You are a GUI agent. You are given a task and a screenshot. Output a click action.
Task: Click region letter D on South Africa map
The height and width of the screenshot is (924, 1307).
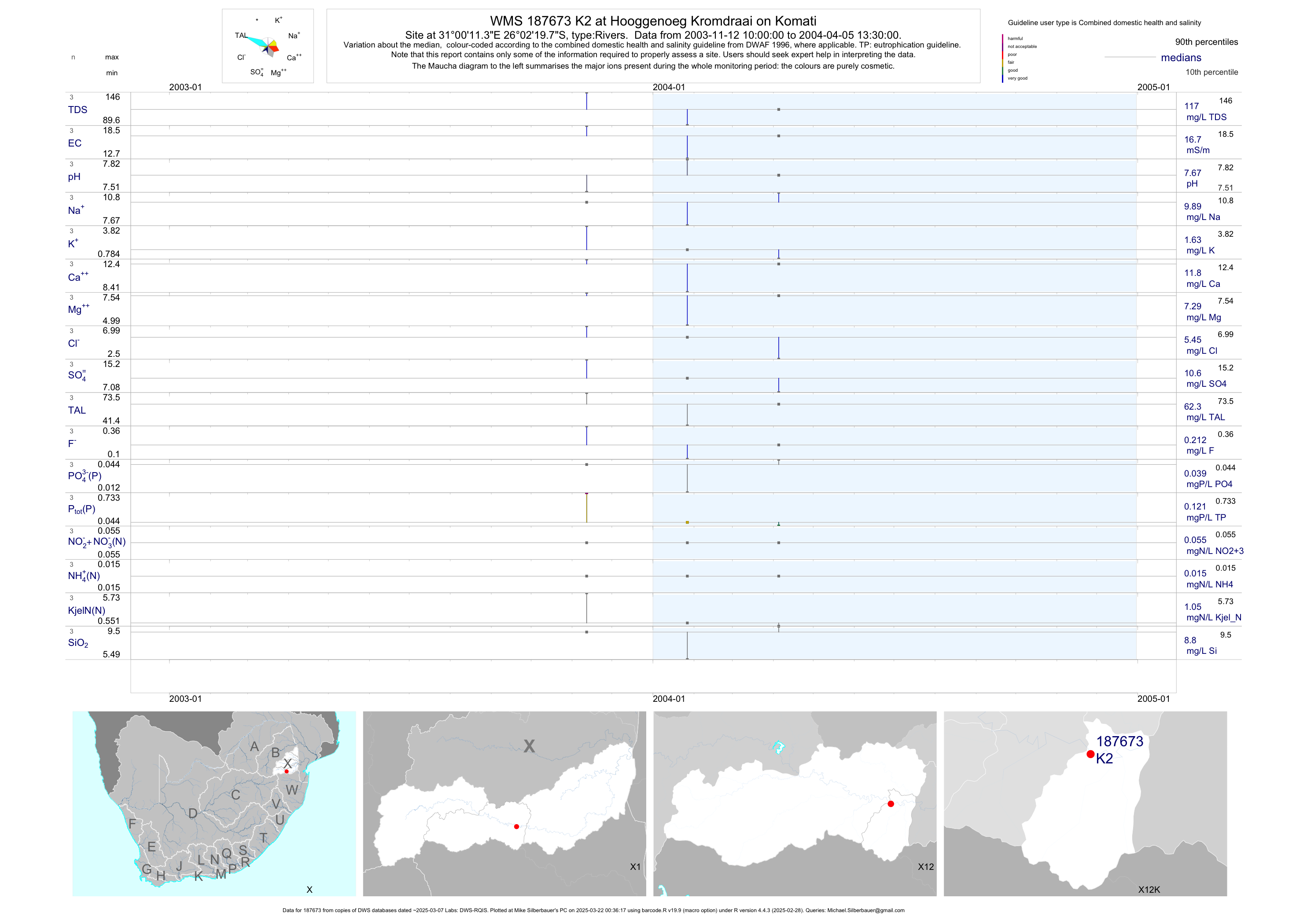pyautogui.click(x=193, y=814)
